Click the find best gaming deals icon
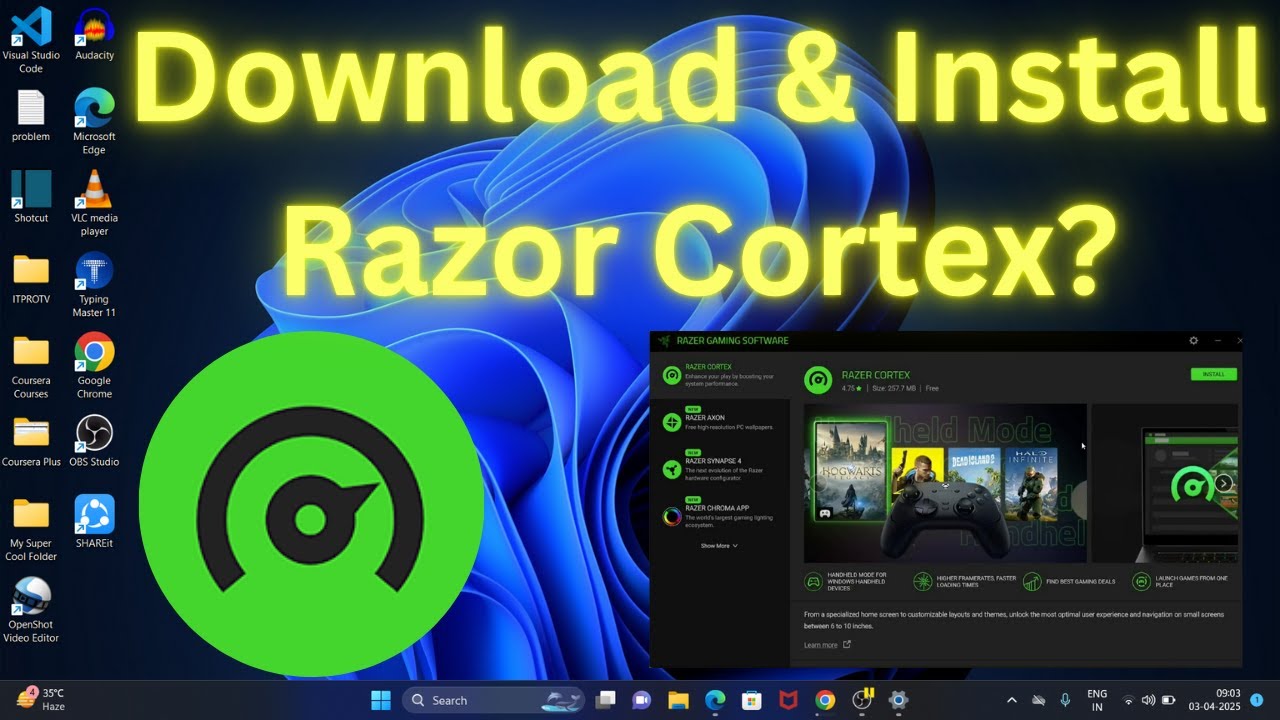 [1032, 581]
